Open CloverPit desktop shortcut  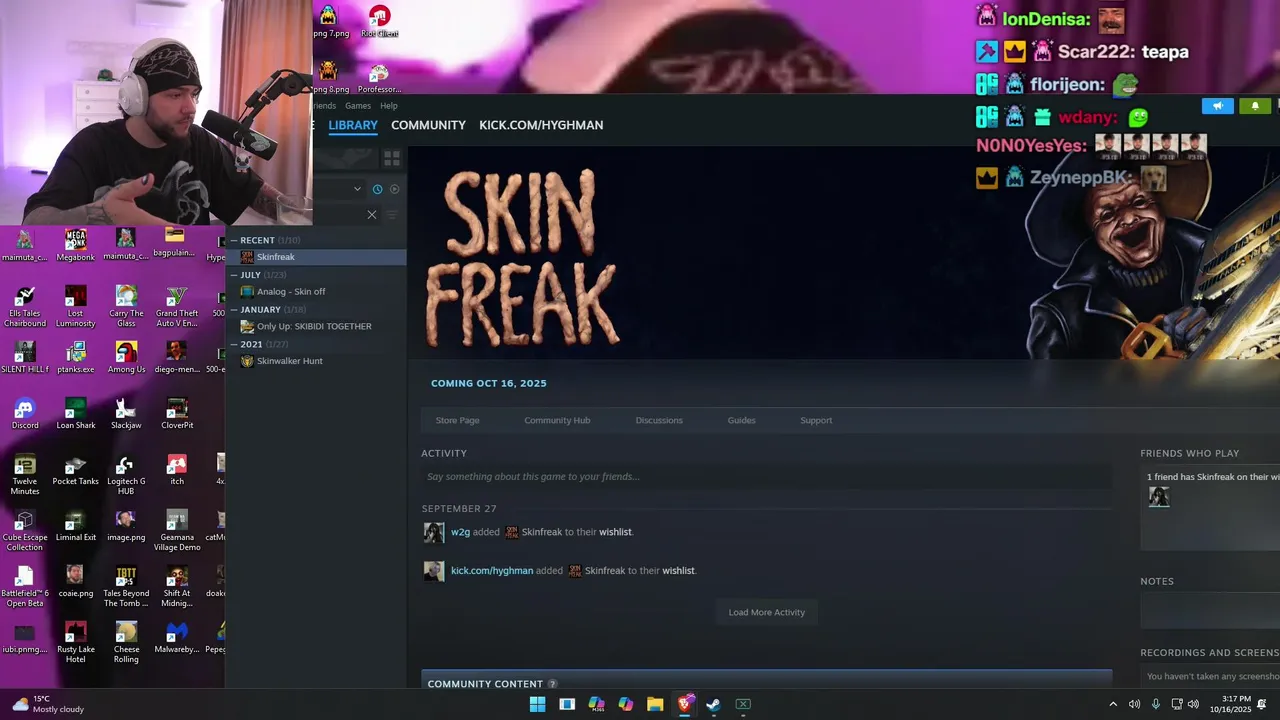tap(177, 413)
